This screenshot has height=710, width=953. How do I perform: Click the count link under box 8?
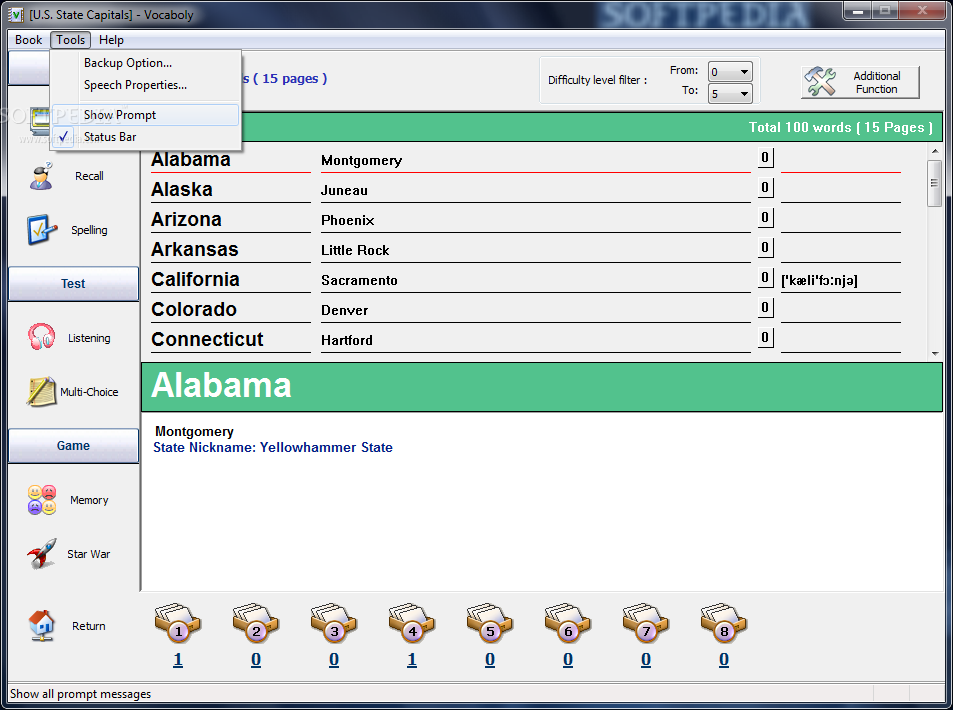point(724,660)
